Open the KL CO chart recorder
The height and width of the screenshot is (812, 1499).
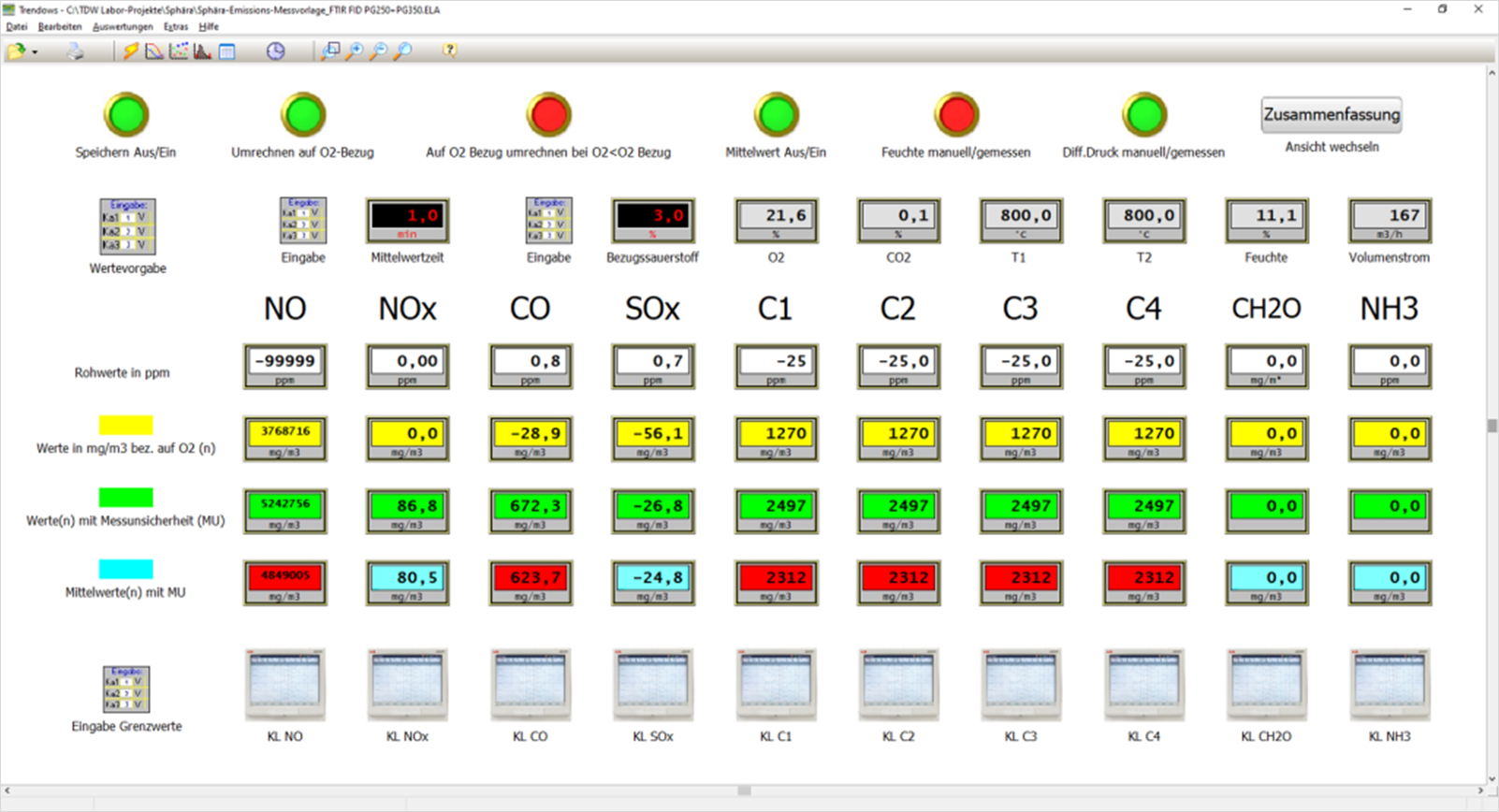pyautogui.click(x=530, y=684)
